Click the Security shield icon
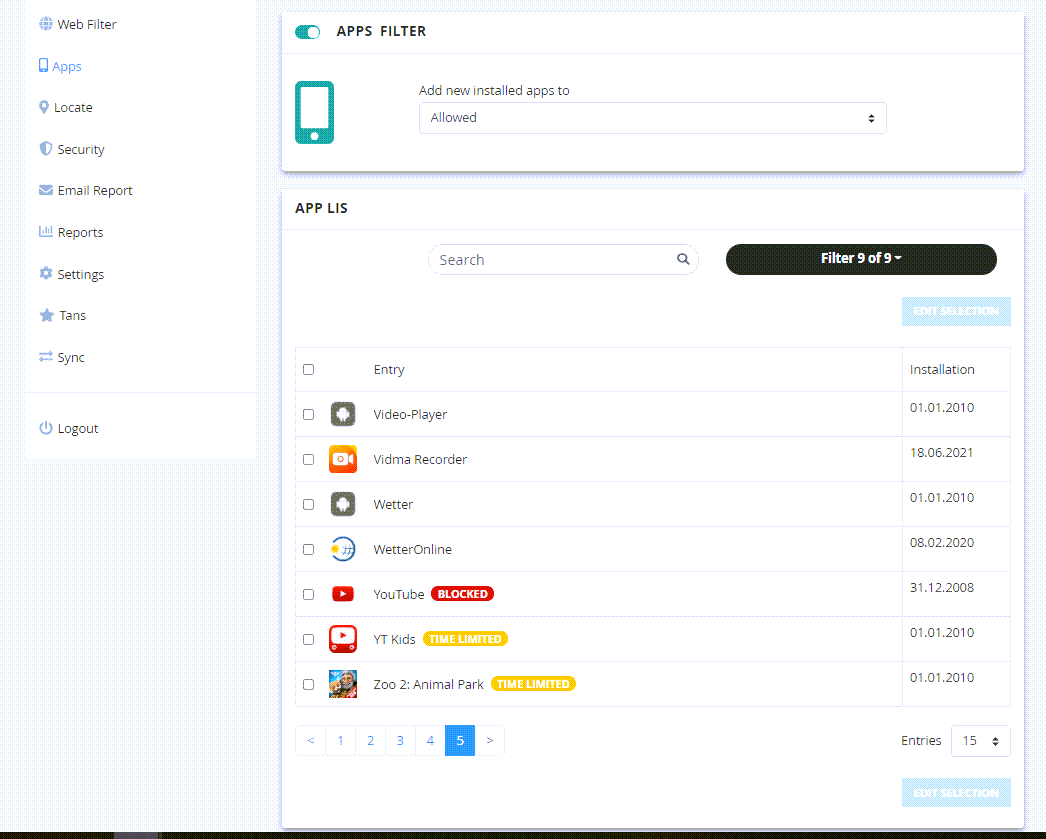1046x839 pixels. click(x=45, y=149)
